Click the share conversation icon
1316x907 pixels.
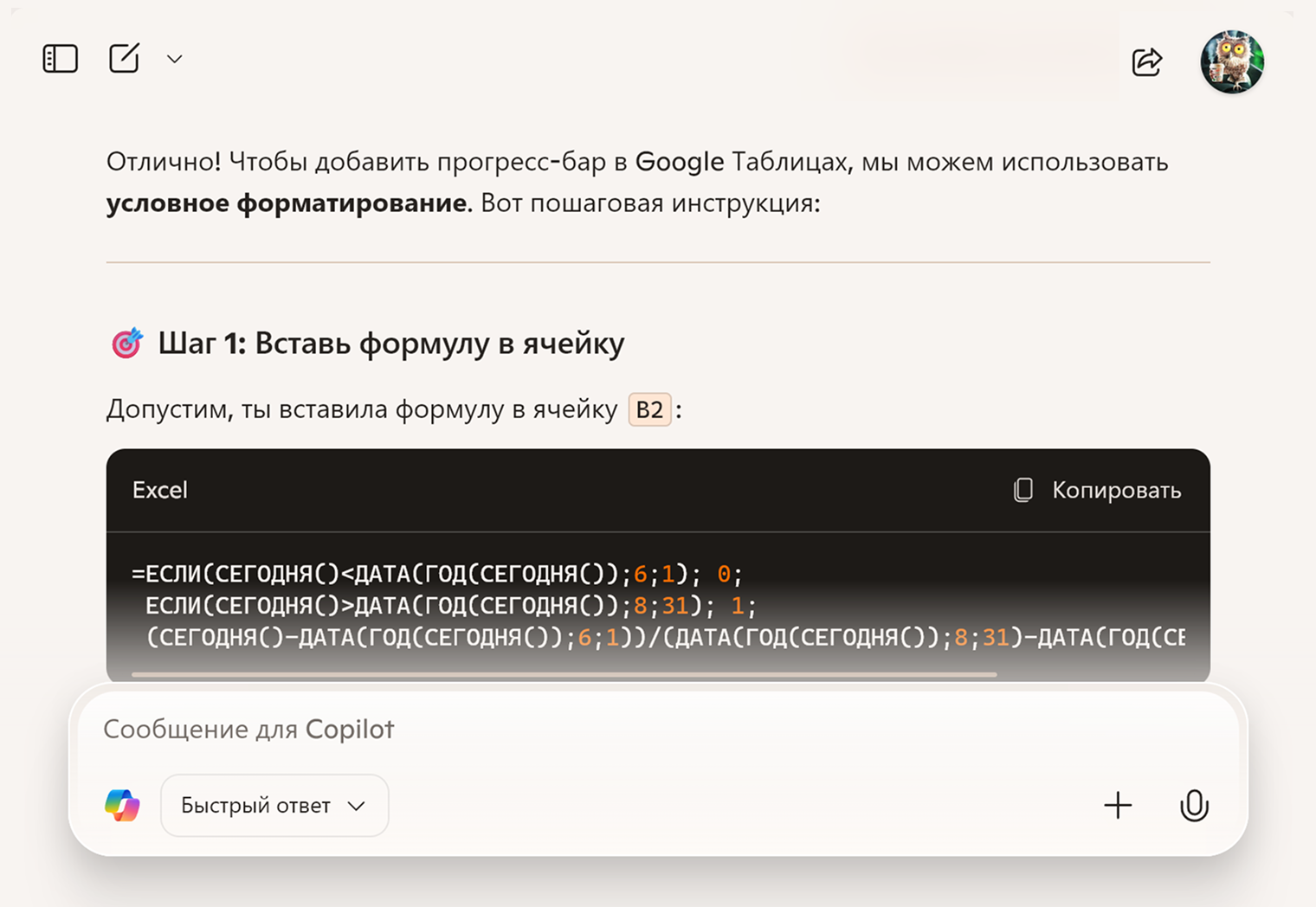1147,61
